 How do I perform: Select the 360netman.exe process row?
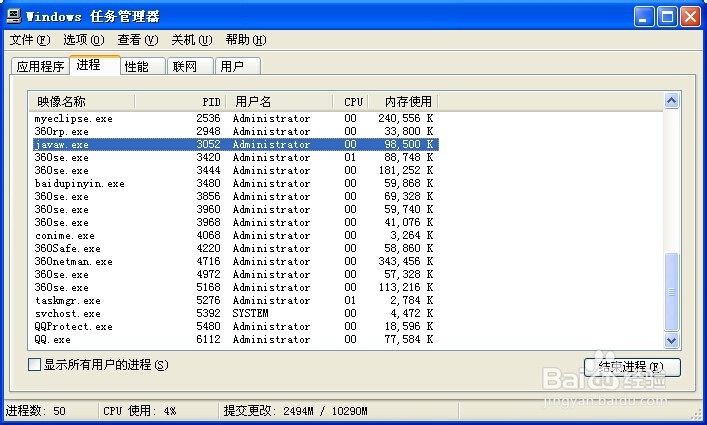click(234, 261)
